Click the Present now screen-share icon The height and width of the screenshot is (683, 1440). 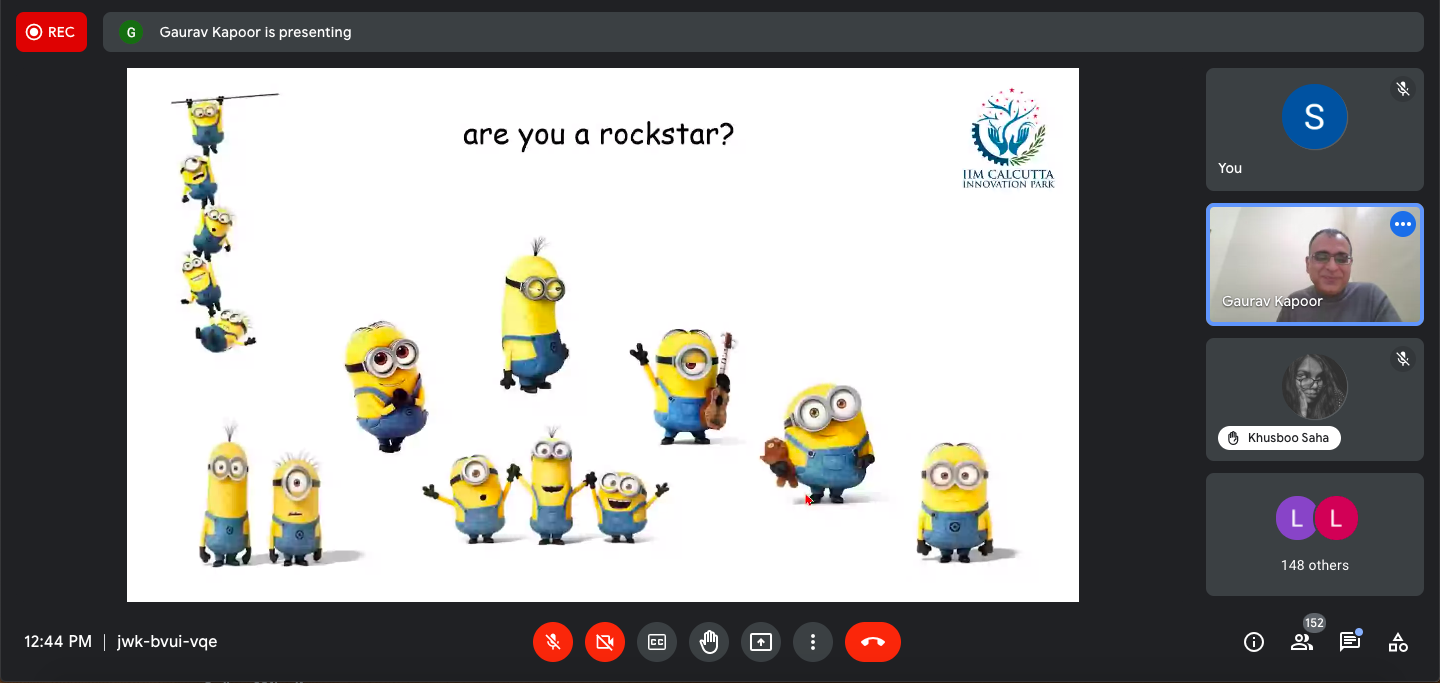tap(761, 642)
